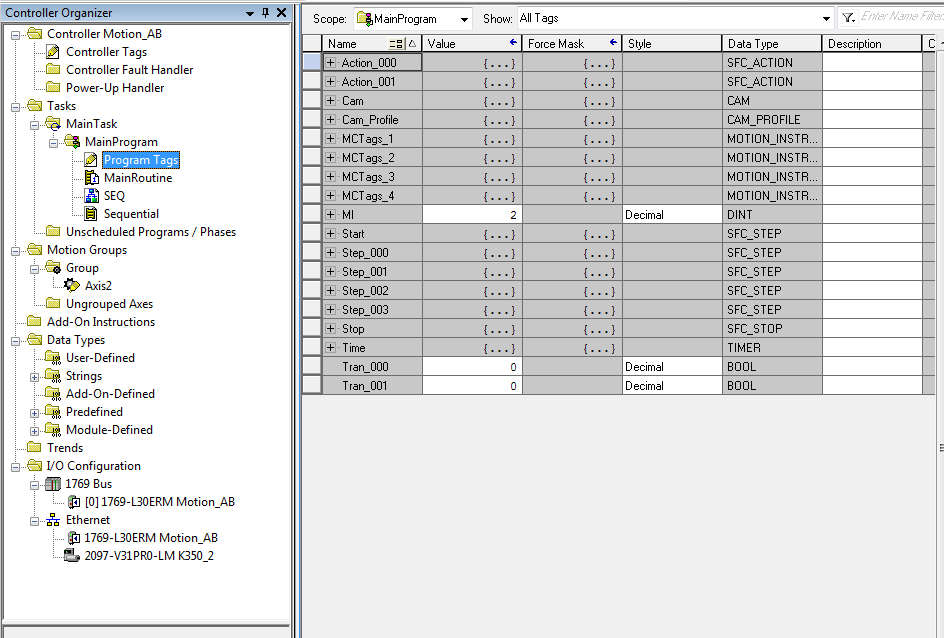Open the MainRoutine ladder icon
The height and width of the screenshot is (638, 944).
pyautogui.click(x=92, y=178)
